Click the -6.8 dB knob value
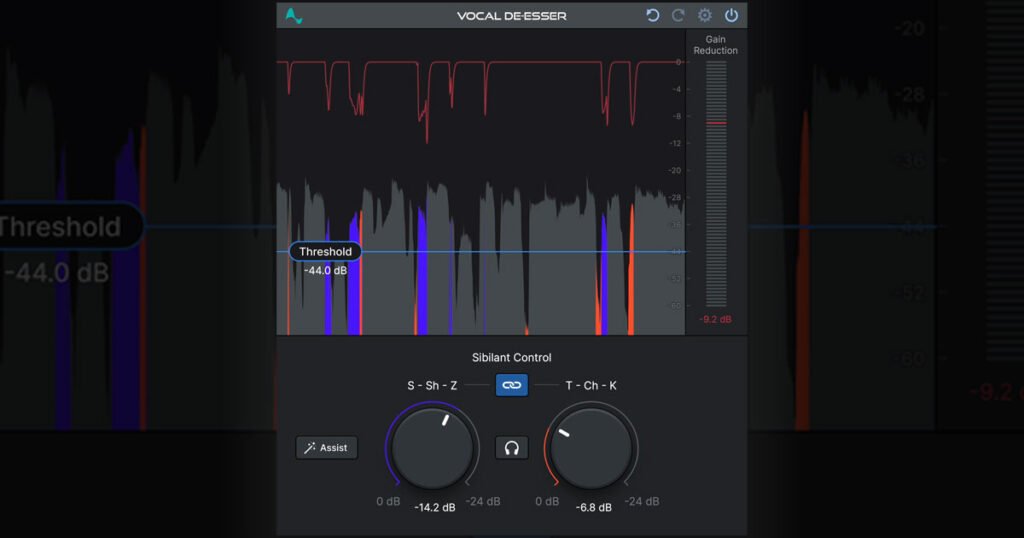The image size is (1024, 538). coord(594,507)
